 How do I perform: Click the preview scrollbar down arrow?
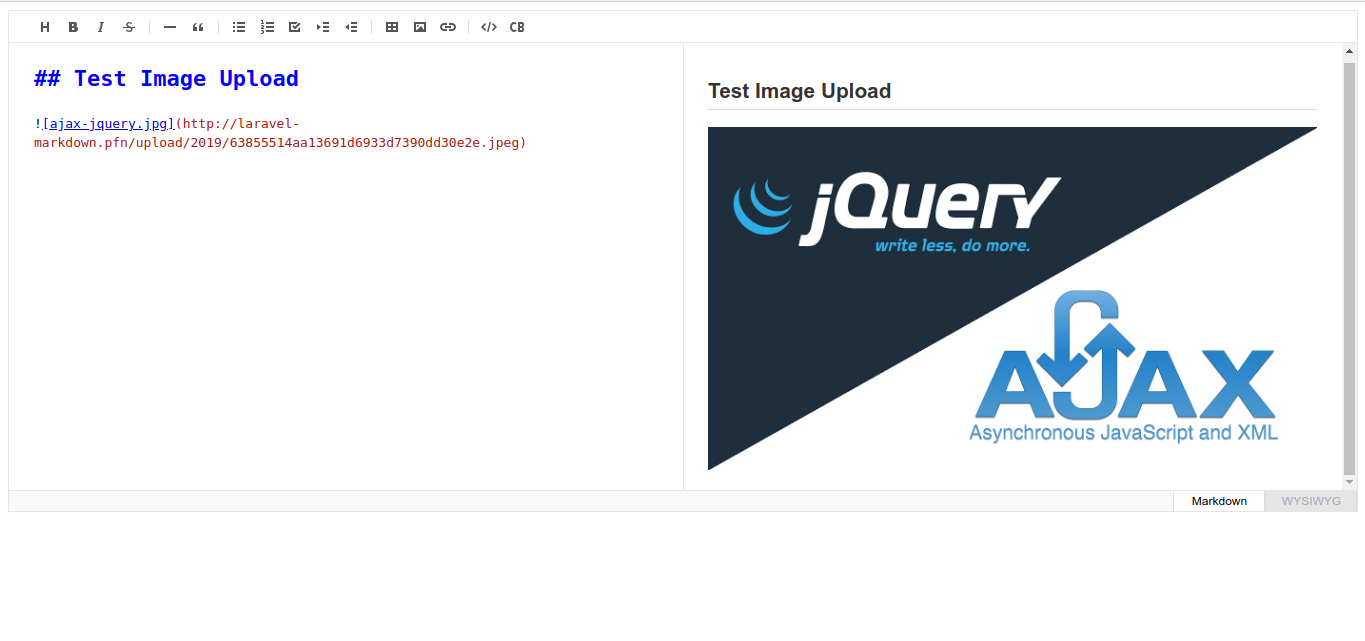(1349, 482)
